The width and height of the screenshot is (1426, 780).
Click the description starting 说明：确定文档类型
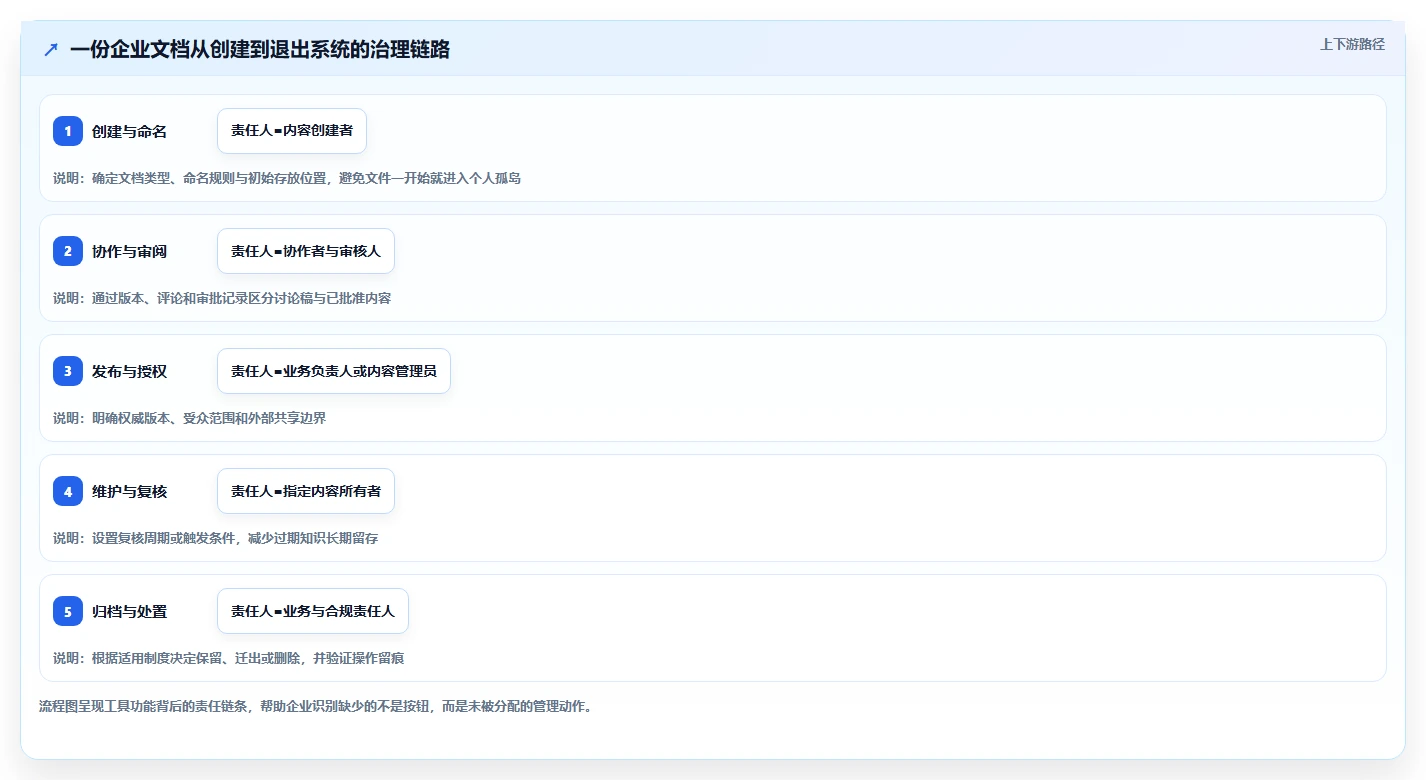coord(287,178)
